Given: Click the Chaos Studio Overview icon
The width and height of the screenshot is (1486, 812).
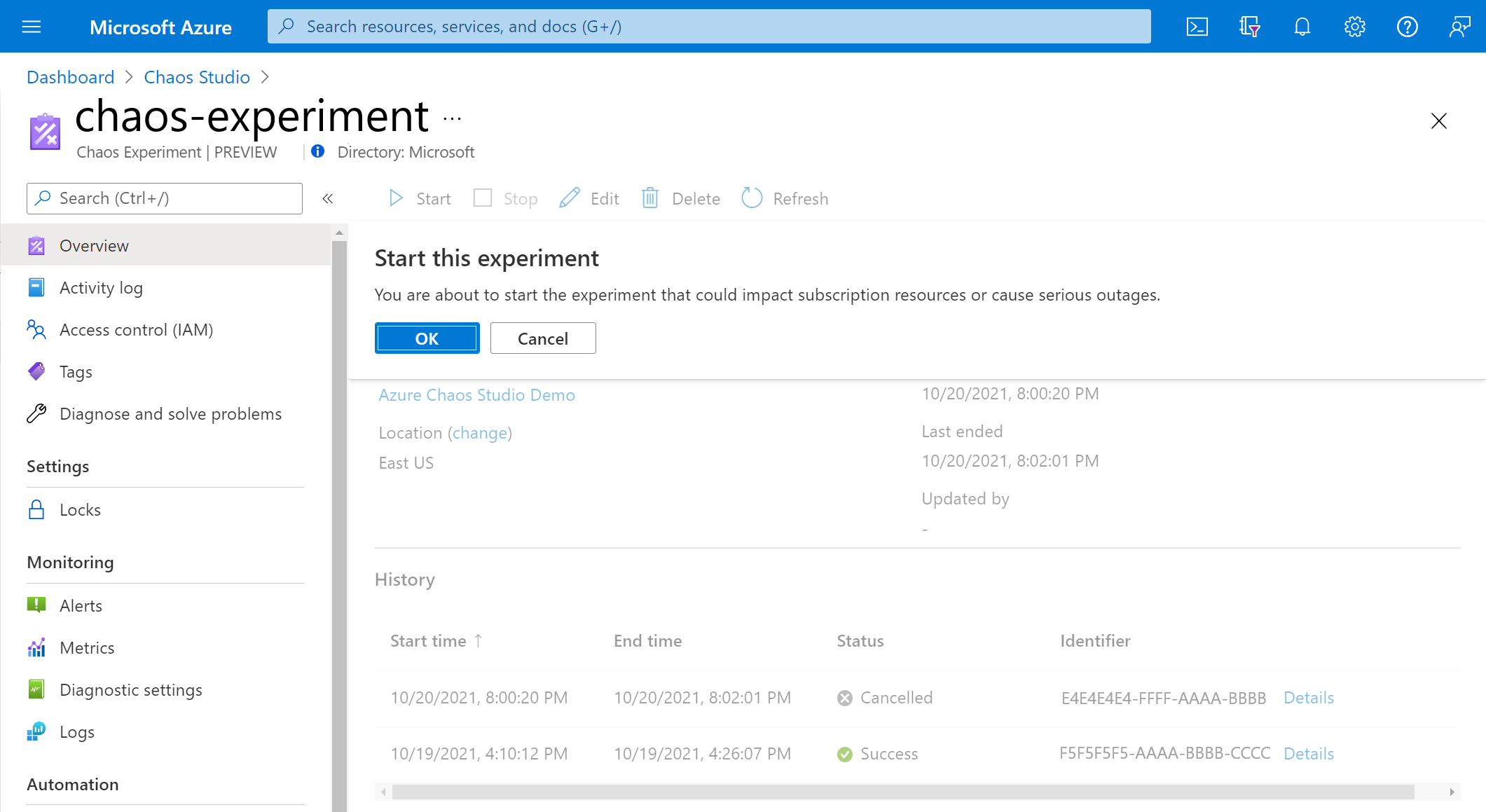Looking at the screenshot, I should point(37,244).
